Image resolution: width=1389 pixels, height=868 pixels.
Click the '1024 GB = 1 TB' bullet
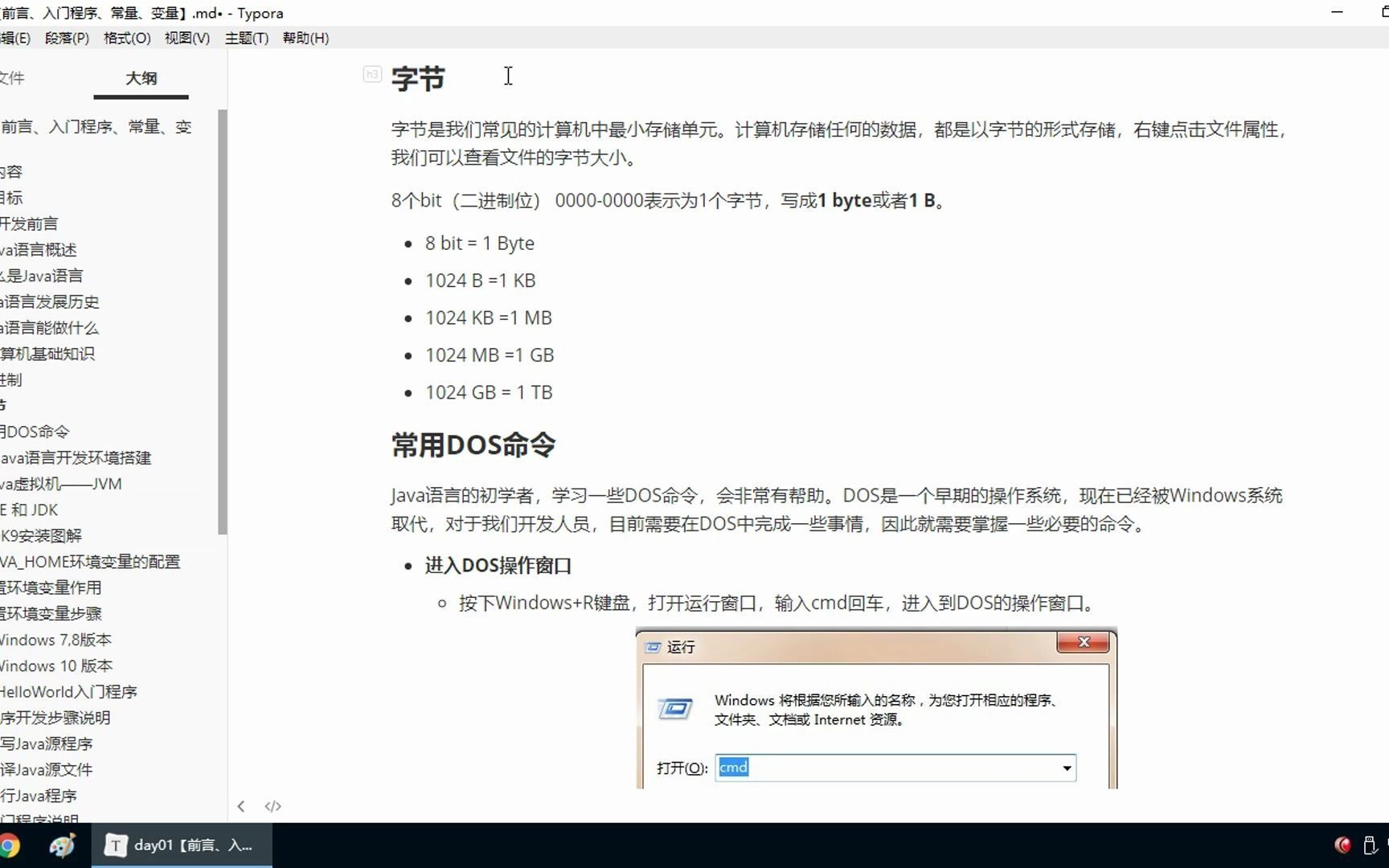pyautogui.click(x=489, y=392)
